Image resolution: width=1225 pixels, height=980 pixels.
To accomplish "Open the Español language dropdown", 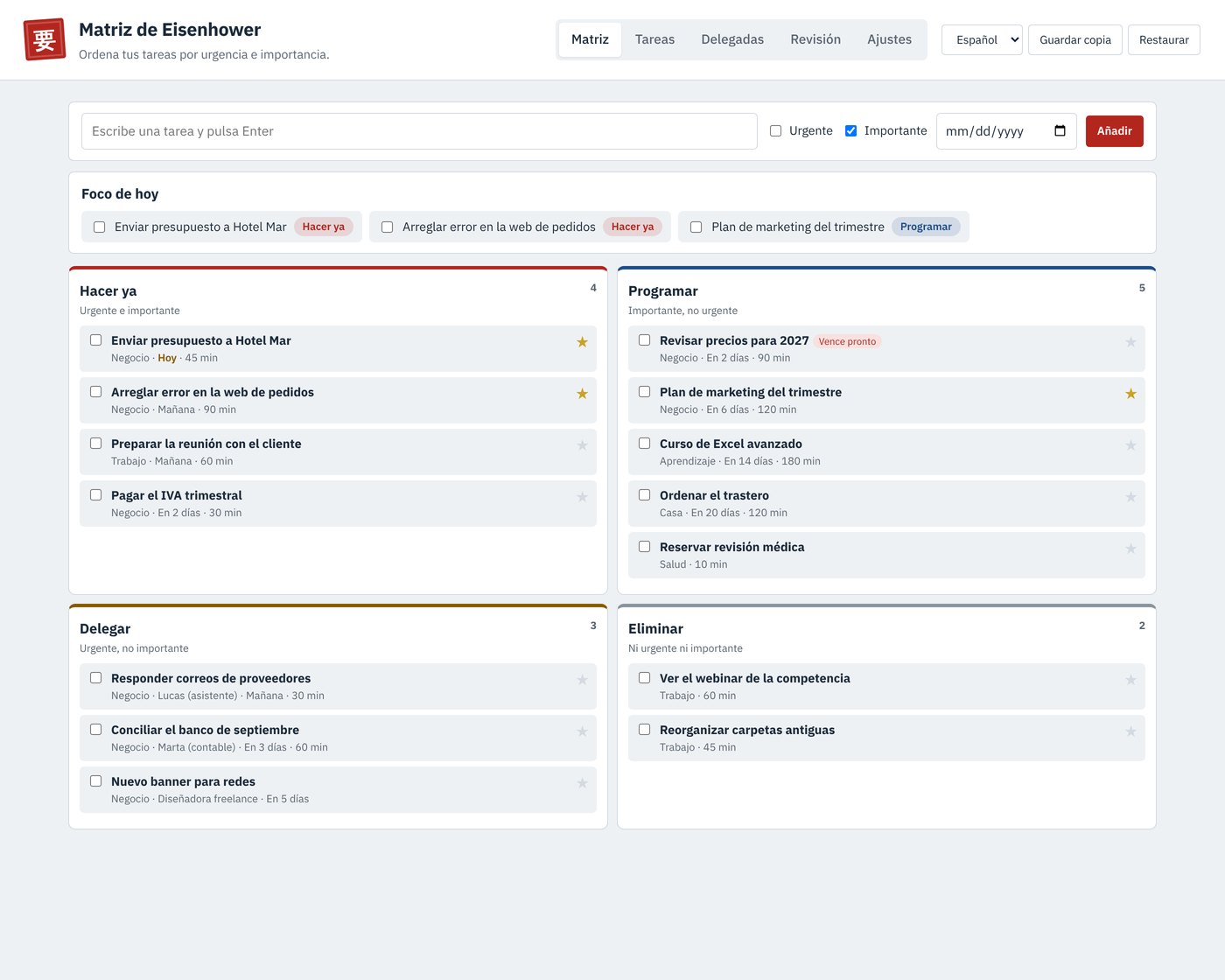I will (982, 39).
